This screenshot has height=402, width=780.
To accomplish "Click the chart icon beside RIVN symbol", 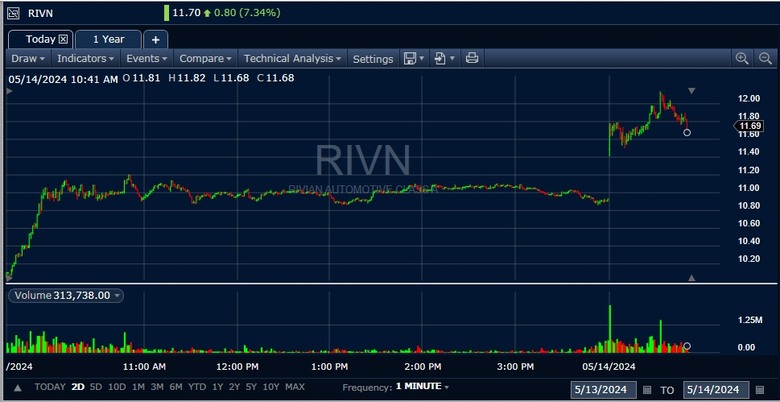I will tap(13, 13).
